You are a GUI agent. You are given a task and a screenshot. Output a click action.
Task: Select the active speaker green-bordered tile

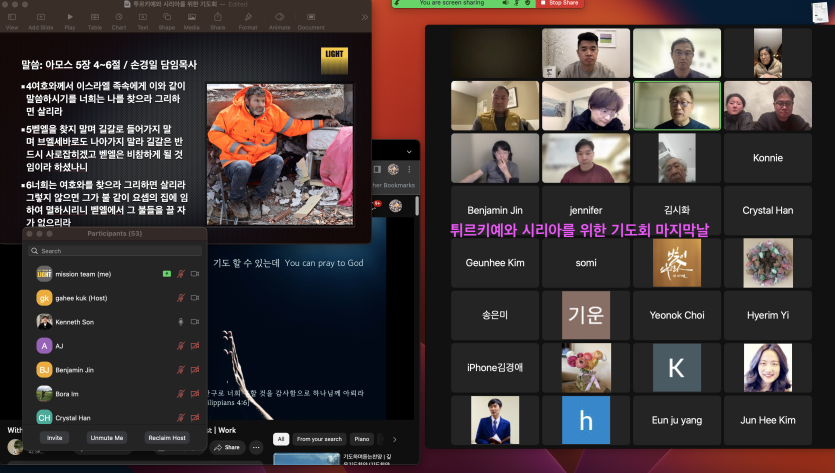[x=677, y=105]
